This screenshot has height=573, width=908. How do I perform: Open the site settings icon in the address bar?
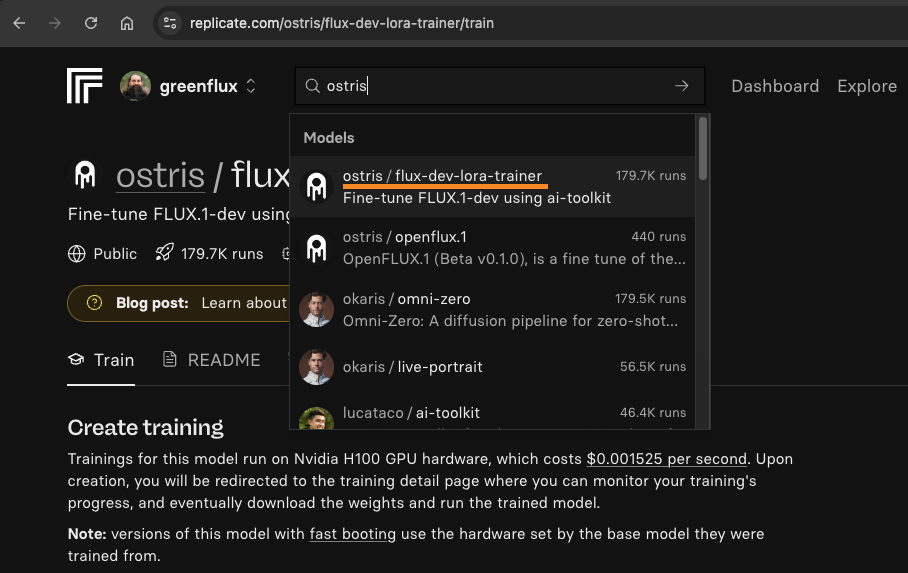170,23
